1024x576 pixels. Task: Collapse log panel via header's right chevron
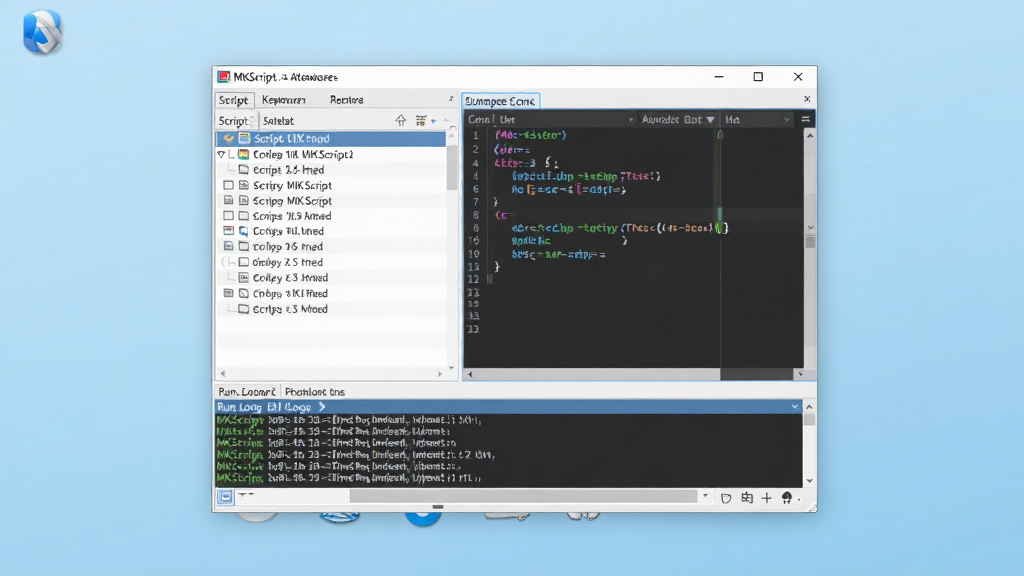coord(795,406)
